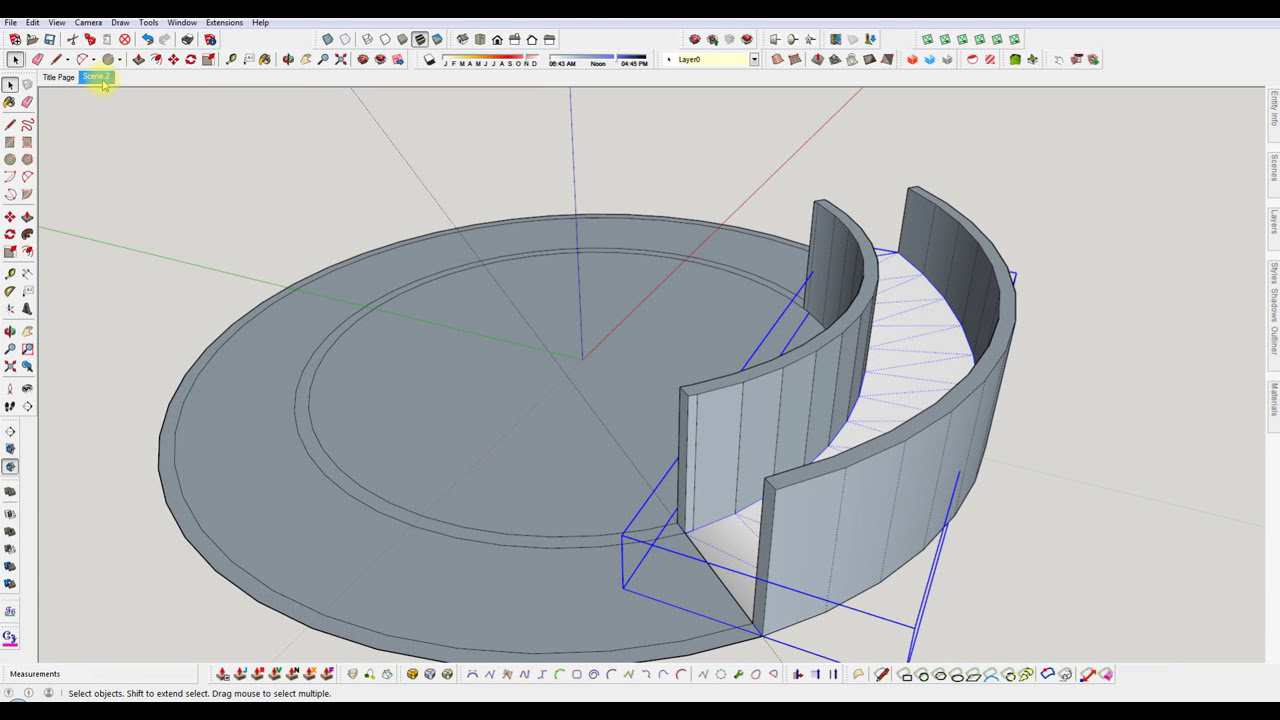
Task: Switch to X-ray face style
Action: click(x=327, y=40)
